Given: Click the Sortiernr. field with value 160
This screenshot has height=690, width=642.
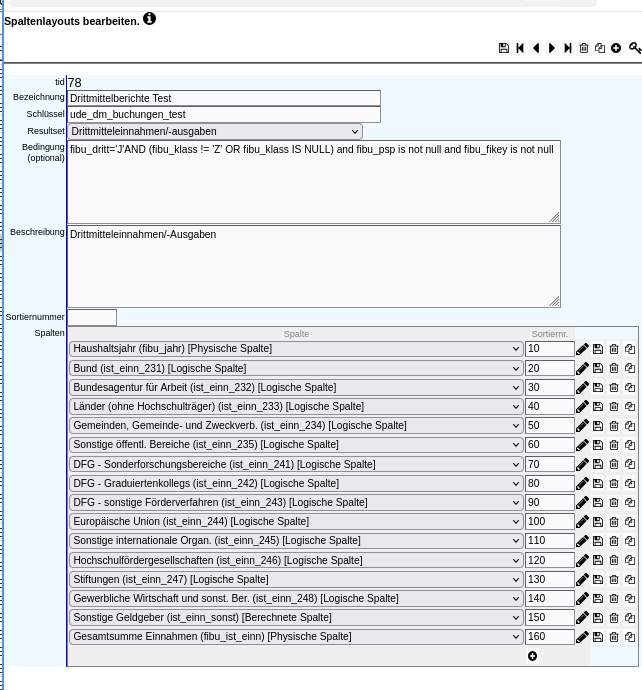Looking at the screenshot, I should (550, 637).
